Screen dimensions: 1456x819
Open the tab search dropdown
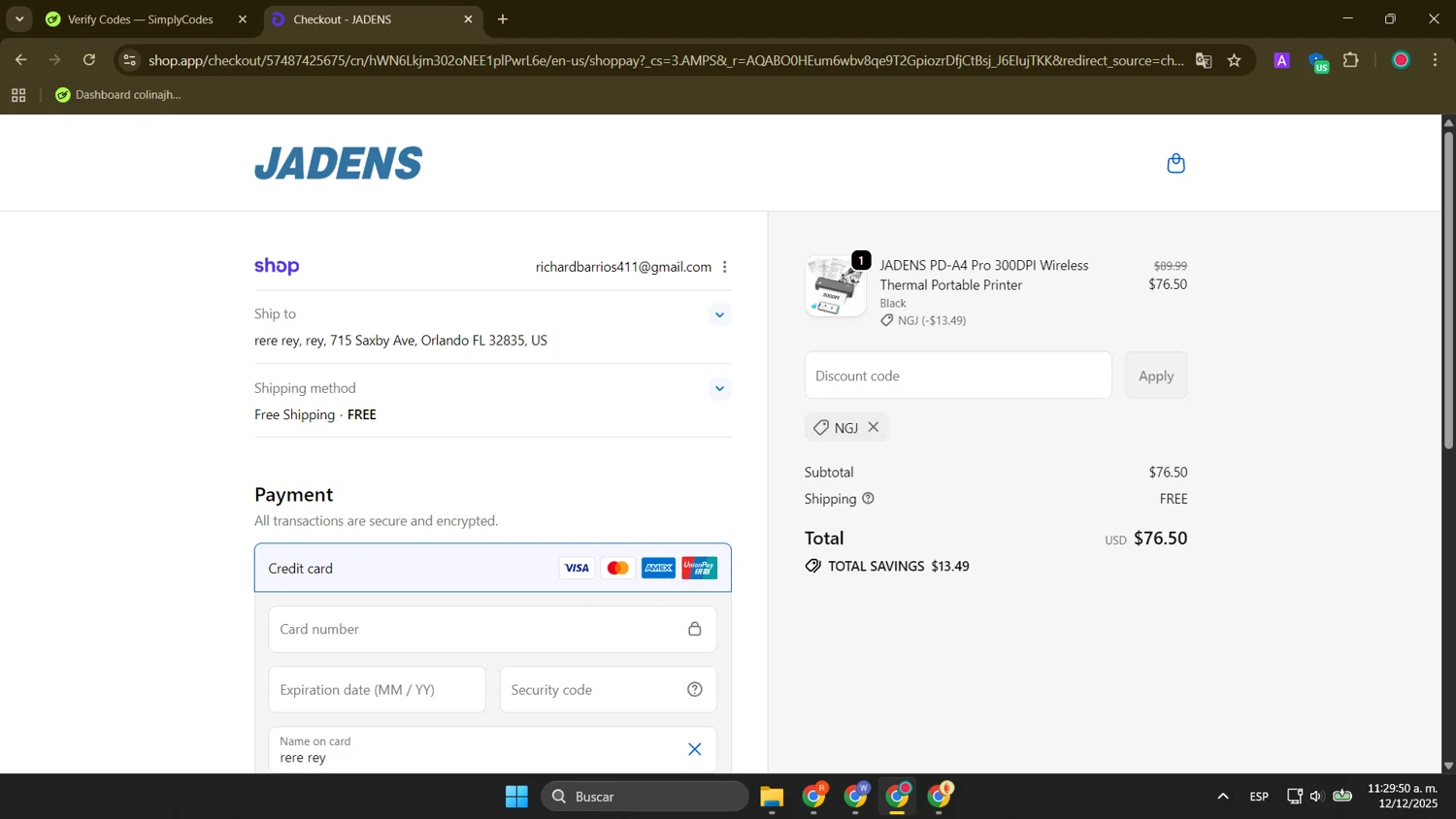(x=19, y=19)
